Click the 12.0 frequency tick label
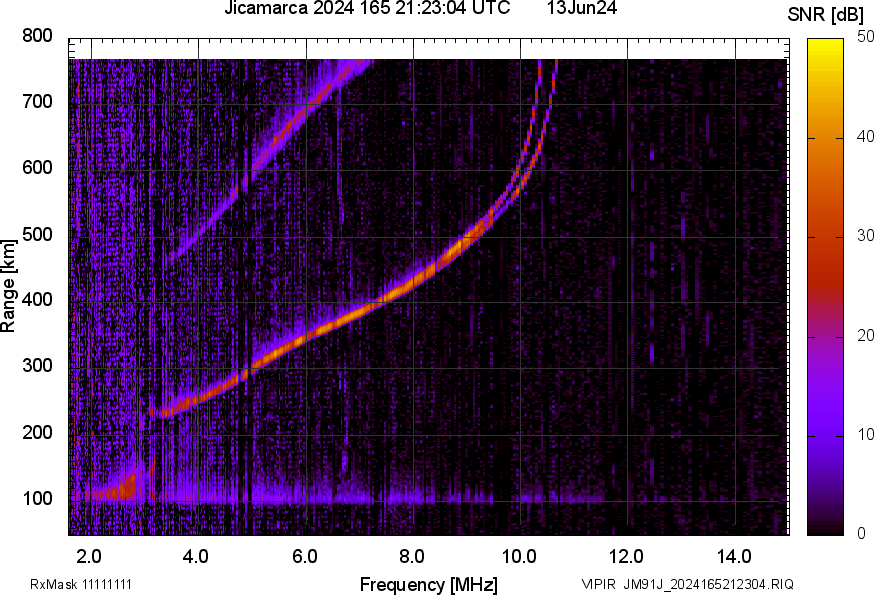This screenshot has height=595, width=874. (626, 556)
